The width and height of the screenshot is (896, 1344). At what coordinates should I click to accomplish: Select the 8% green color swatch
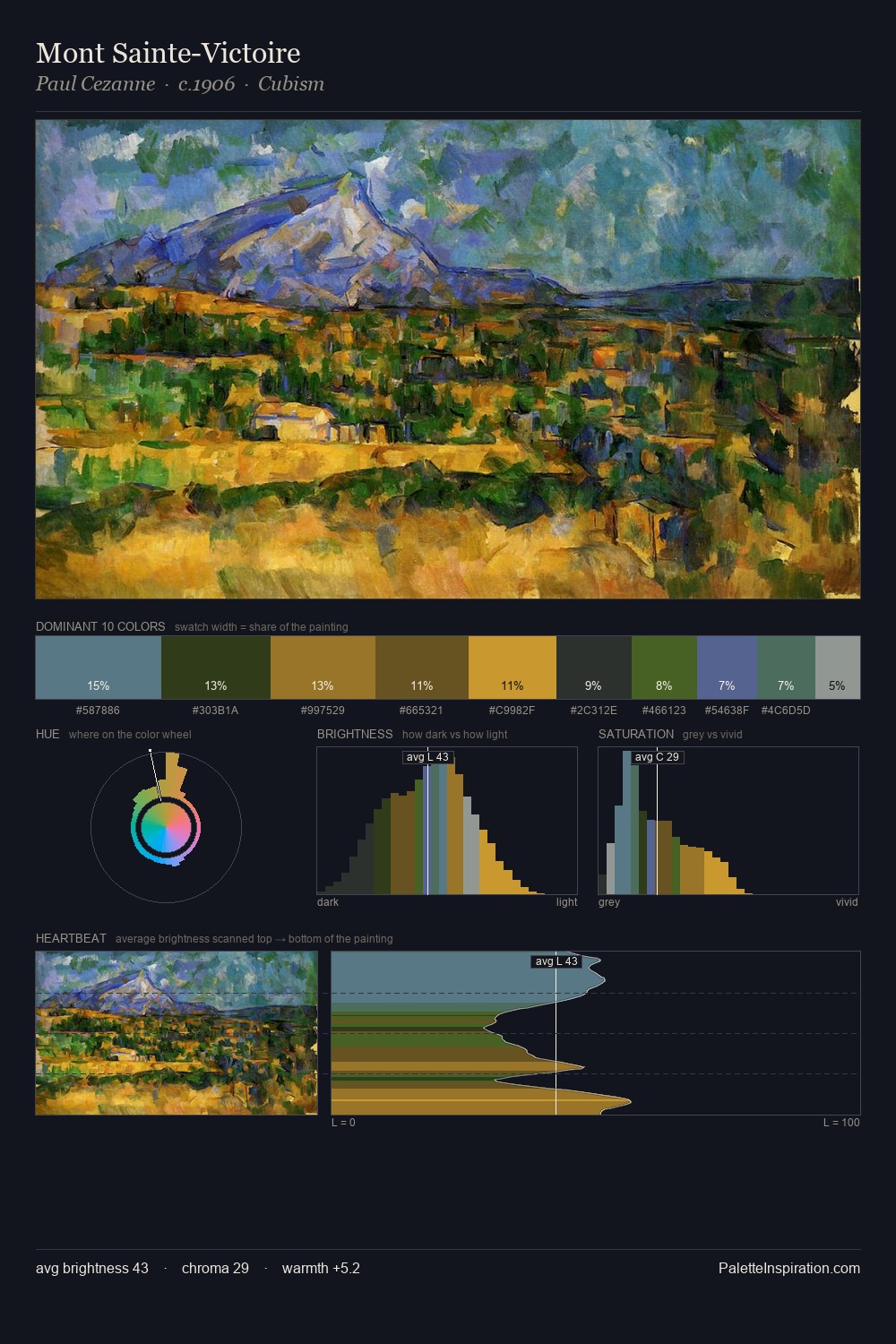[x=664, y=668]
